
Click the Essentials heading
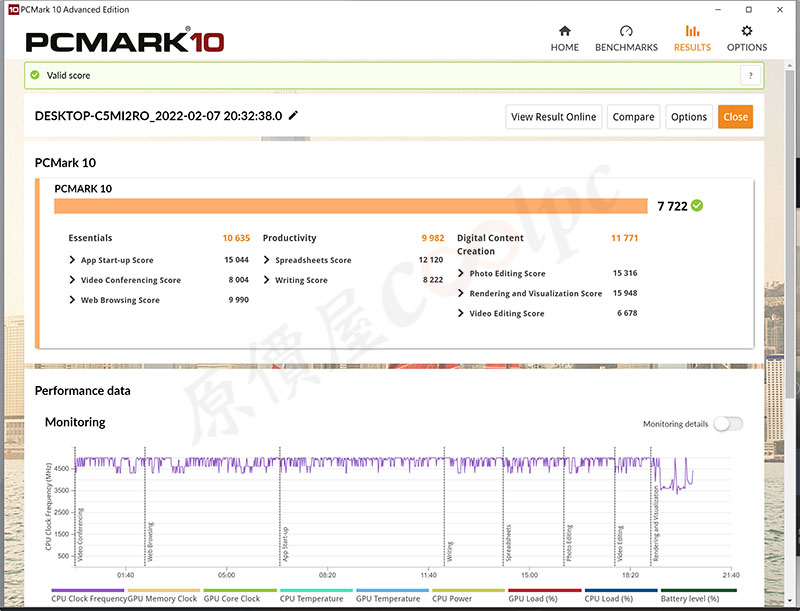[x=90, y=238]
